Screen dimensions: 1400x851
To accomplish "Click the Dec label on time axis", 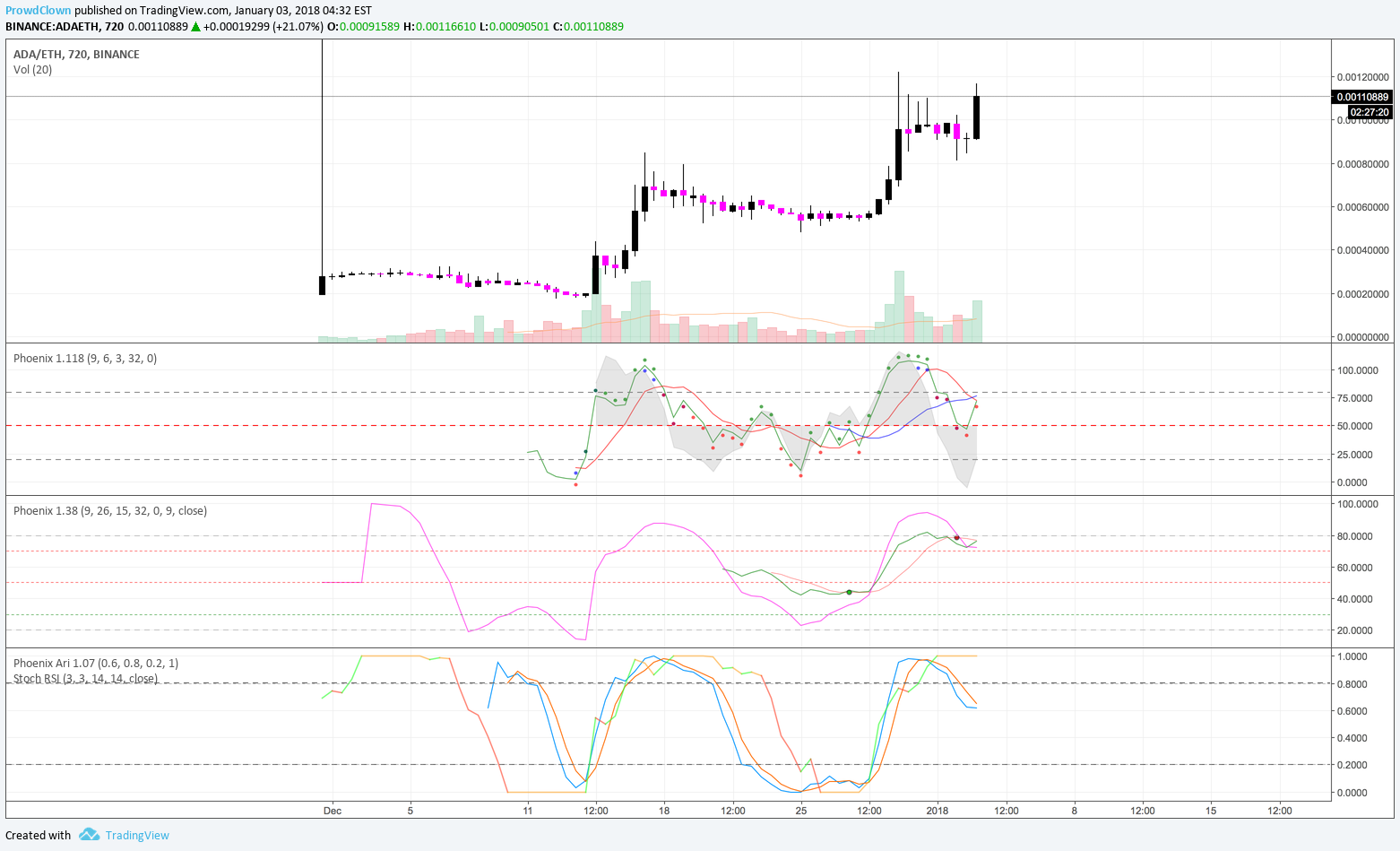I will [x=333, y=811].
